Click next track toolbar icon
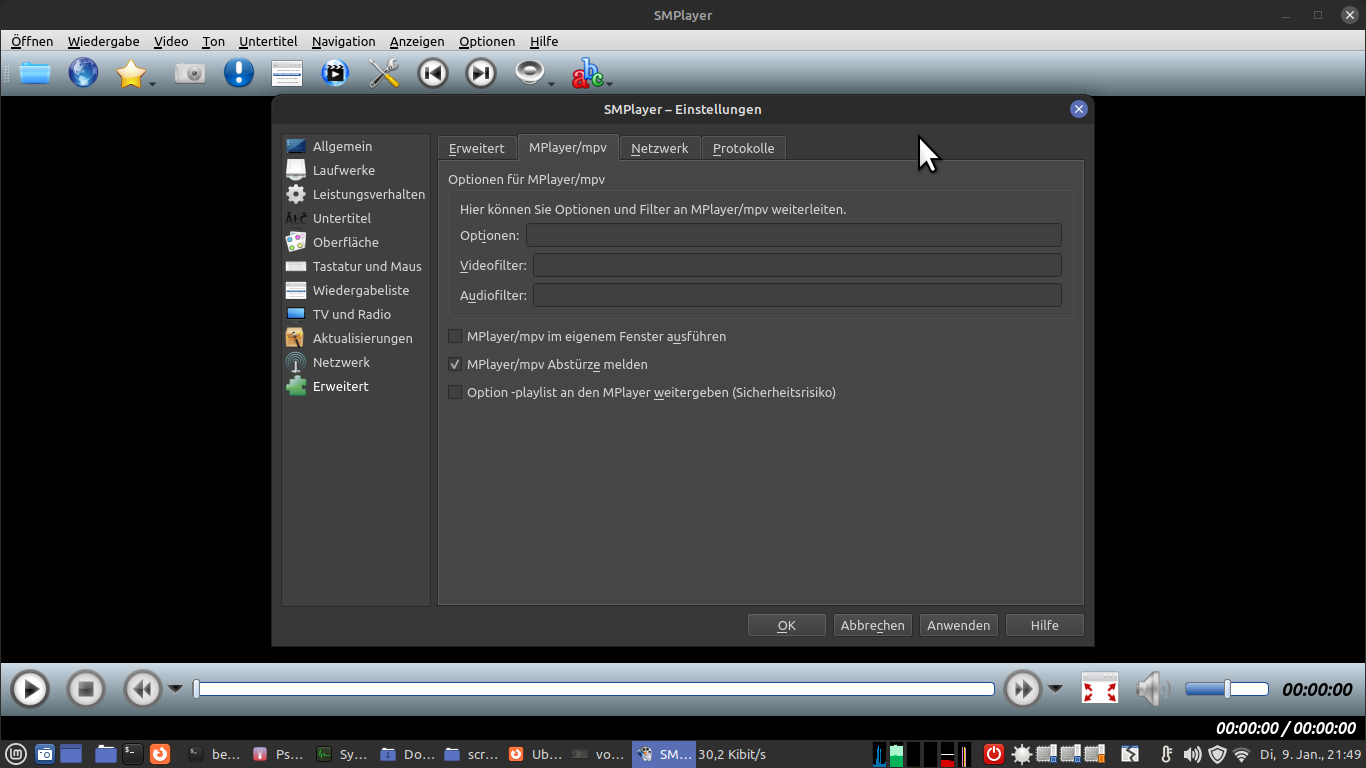Image resolution: width=1366 pixels, height=768 pixels. (x=481, y=73)
